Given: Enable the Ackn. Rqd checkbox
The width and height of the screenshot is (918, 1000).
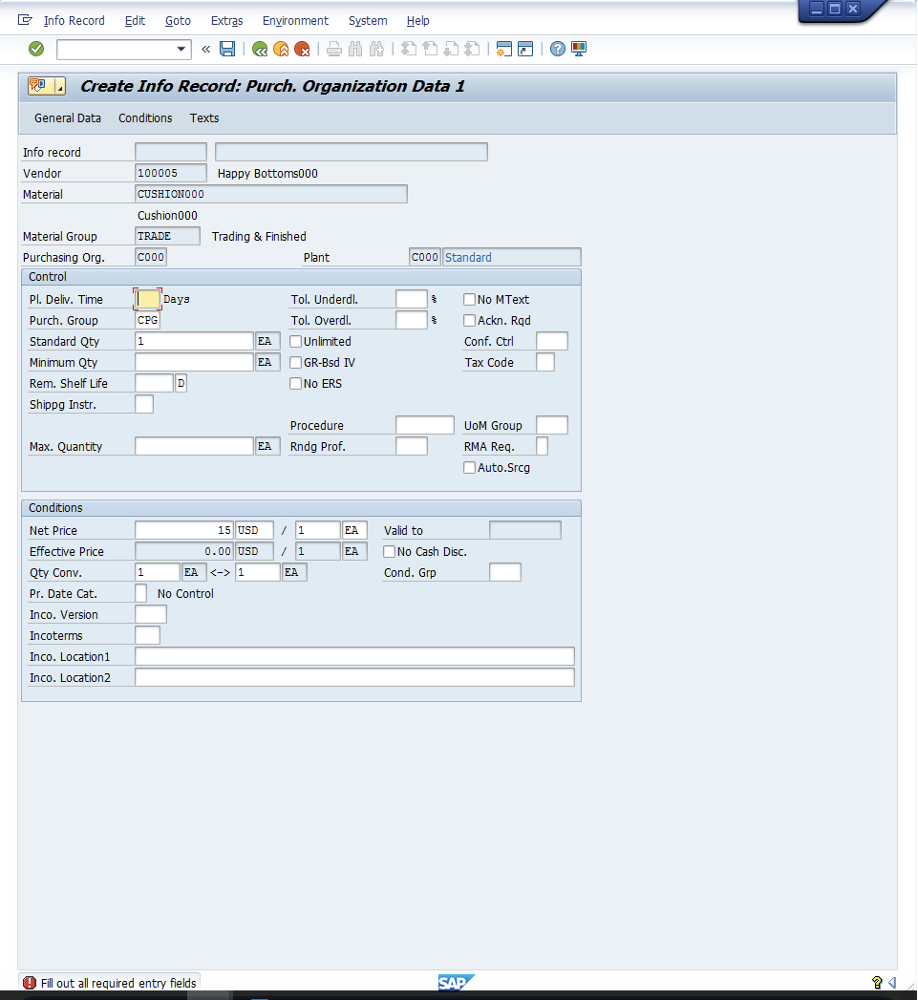Looking at the screenshot, I should (470, 320).
